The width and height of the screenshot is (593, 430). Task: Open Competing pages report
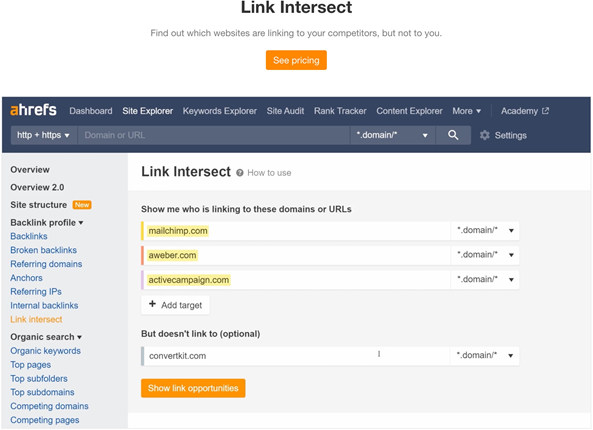(x=45, y=420)
